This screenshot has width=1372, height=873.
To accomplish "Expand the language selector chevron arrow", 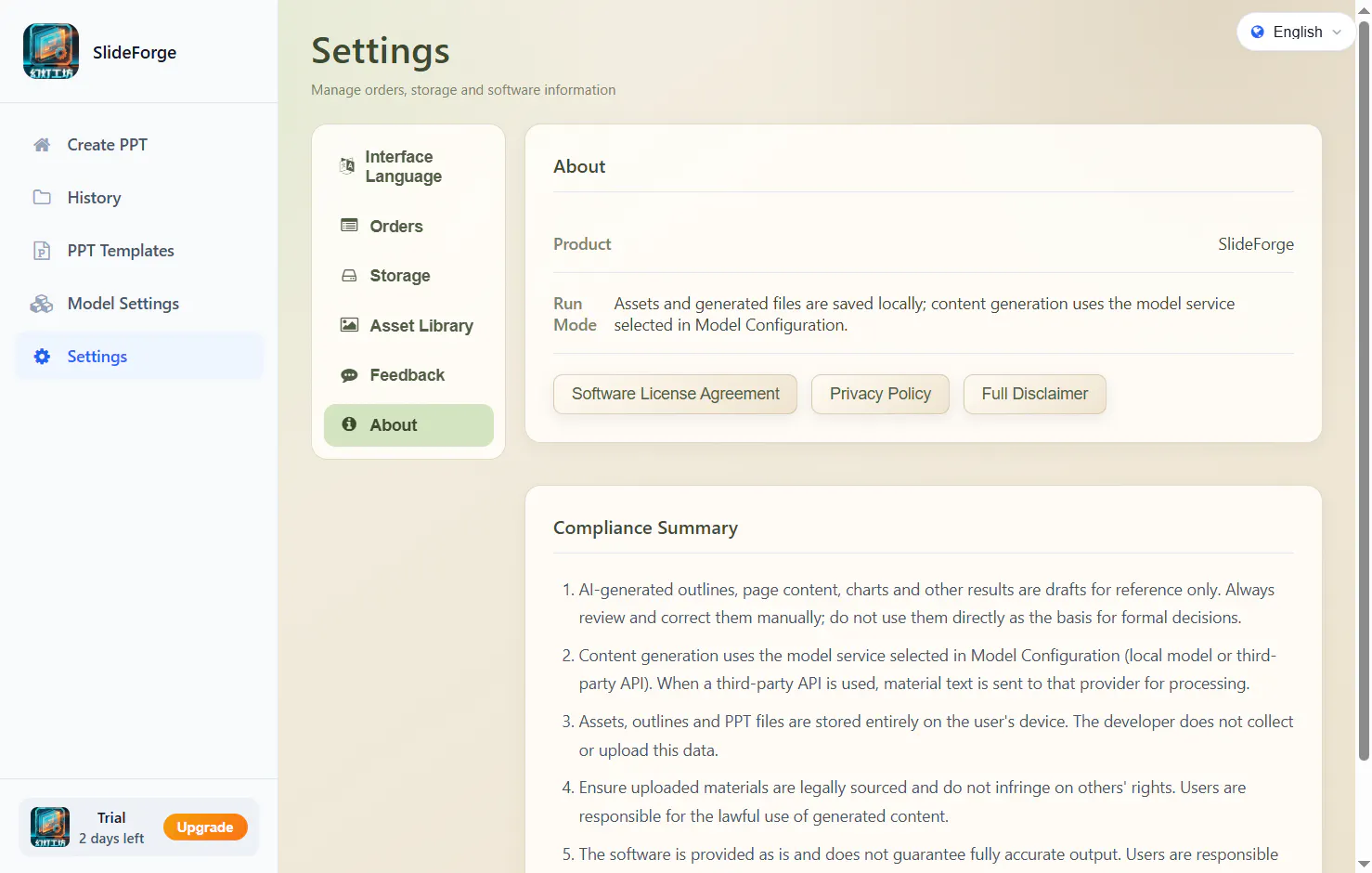I will (1337, 33).
